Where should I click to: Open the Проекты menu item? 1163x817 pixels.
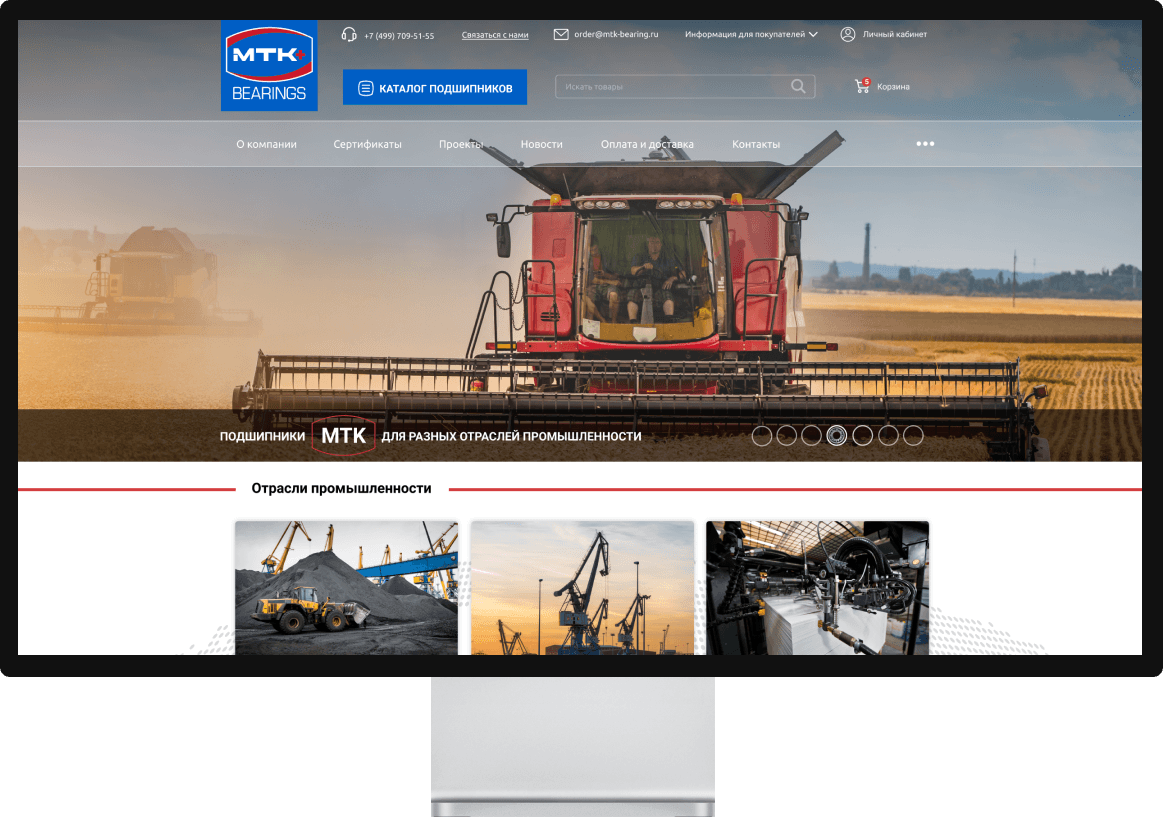(x=461, y=145)
